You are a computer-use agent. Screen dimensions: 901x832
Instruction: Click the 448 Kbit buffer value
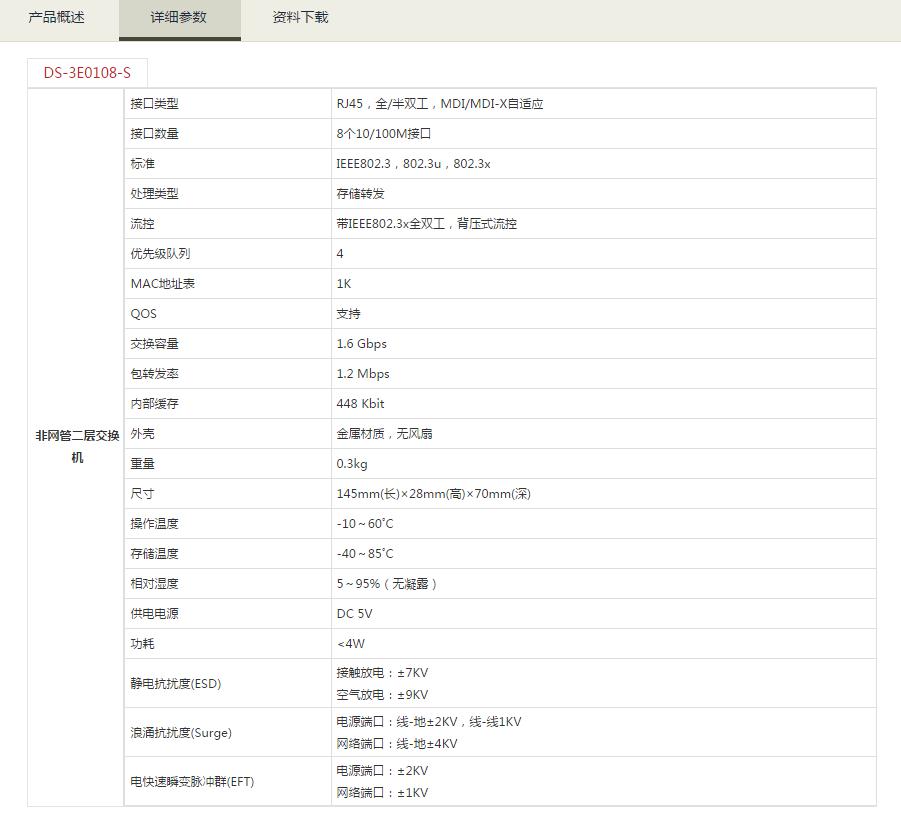tap(360, 404)
